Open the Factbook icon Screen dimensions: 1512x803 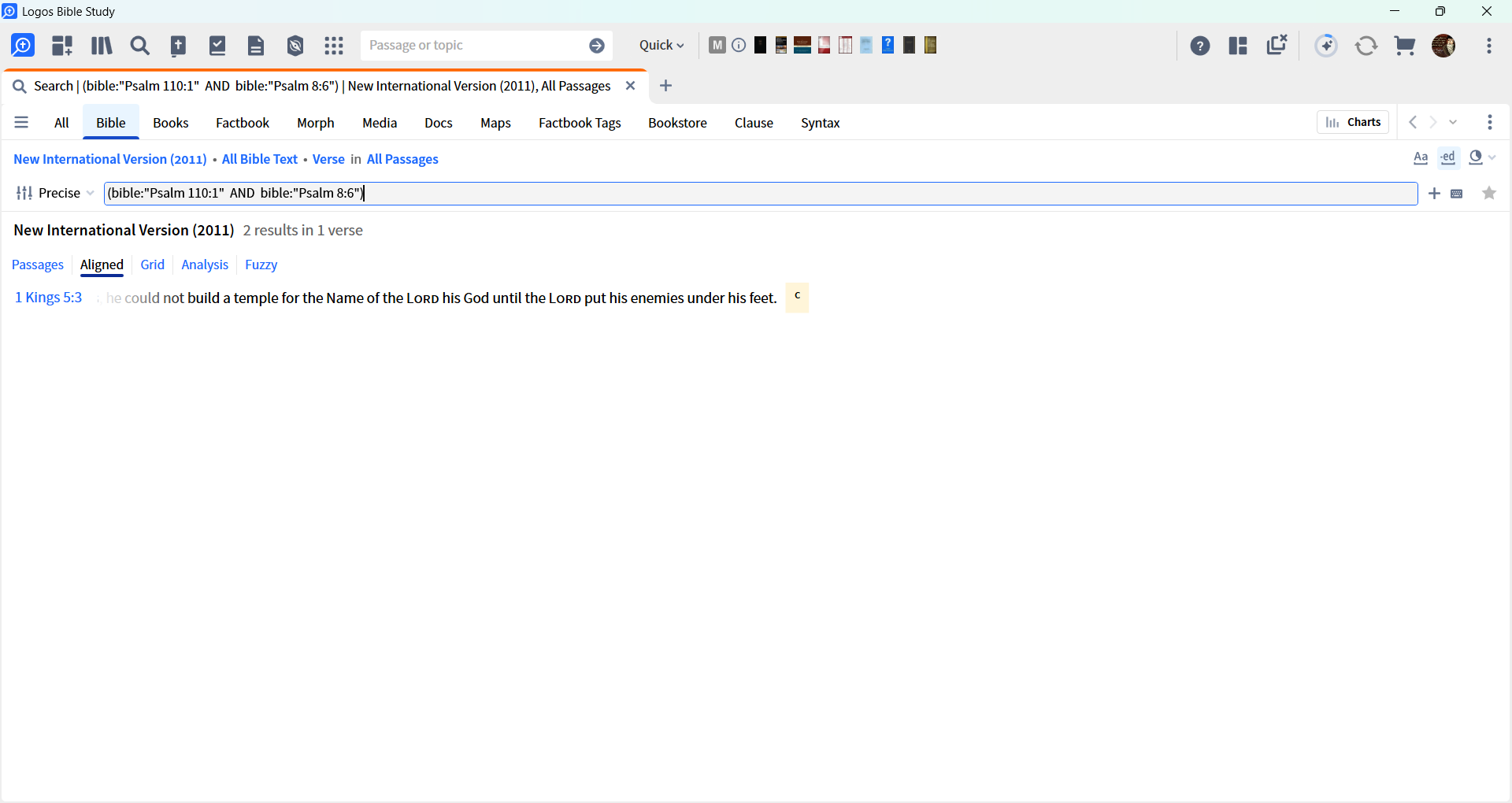pyautogui.click(x=179, y=46)
